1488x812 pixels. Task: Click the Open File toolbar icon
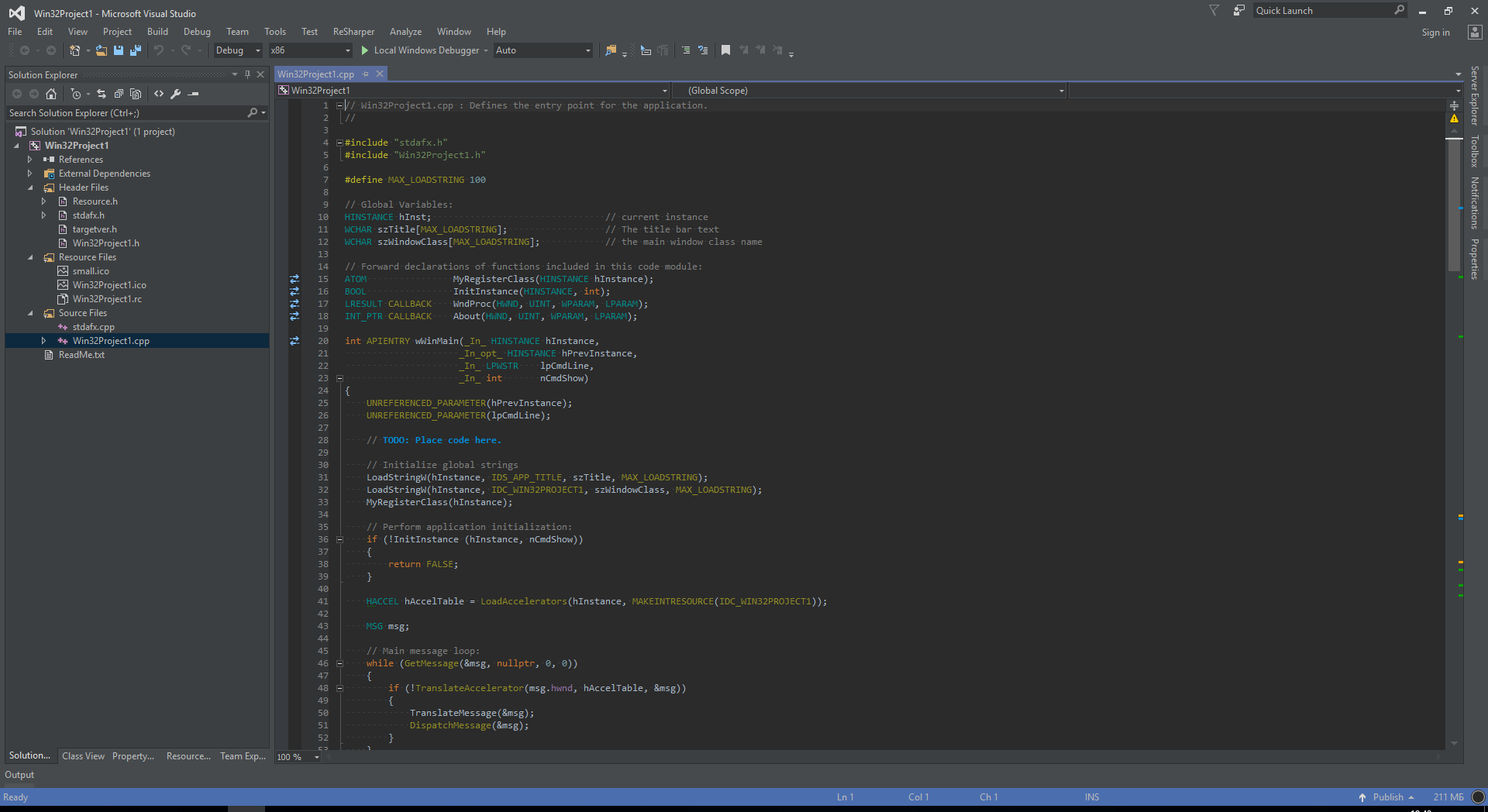click(x=102, y=50)
